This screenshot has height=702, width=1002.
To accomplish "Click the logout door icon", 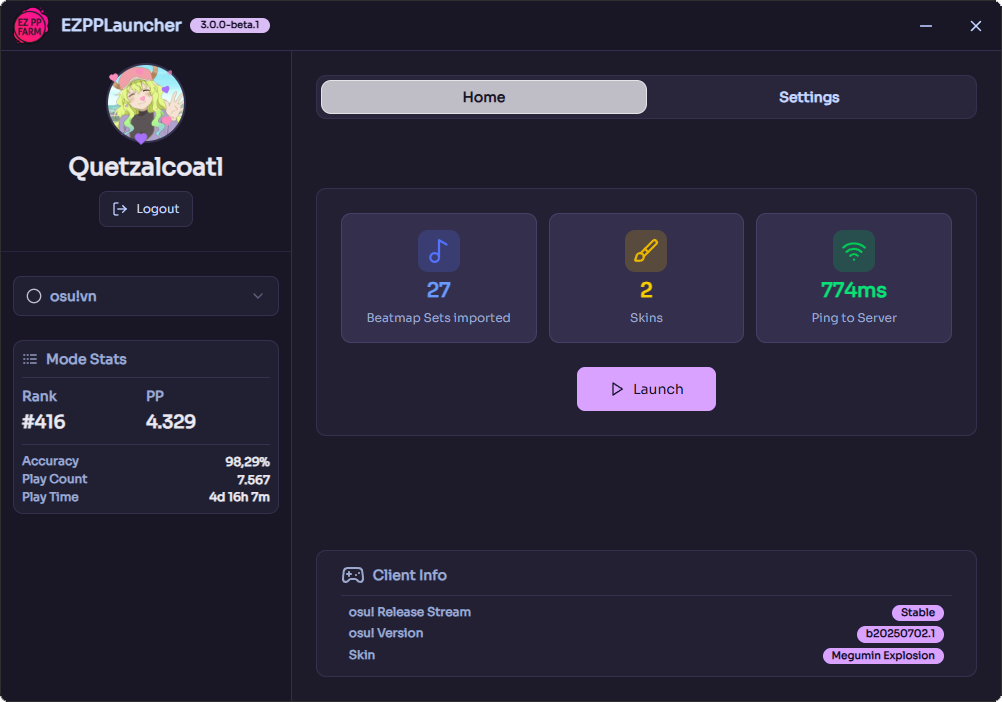I will point(122,209).
